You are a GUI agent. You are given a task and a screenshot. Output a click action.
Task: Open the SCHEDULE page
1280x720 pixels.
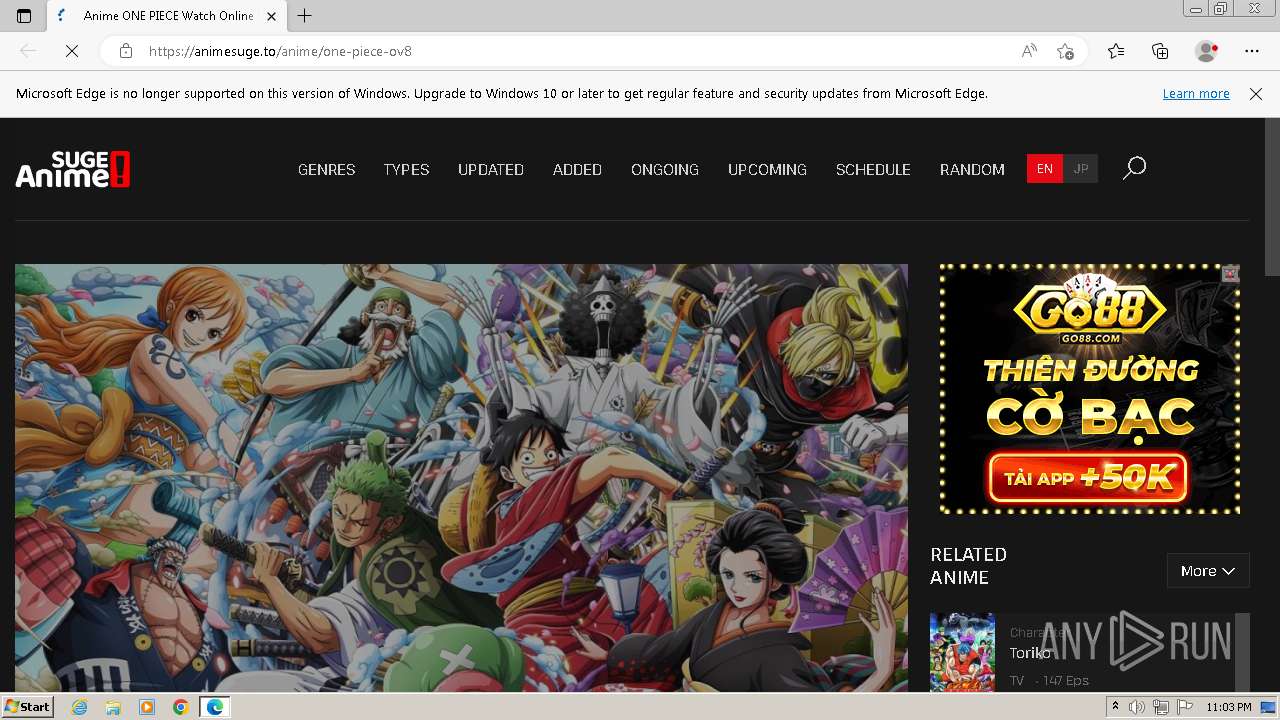(x=873, y=170)
